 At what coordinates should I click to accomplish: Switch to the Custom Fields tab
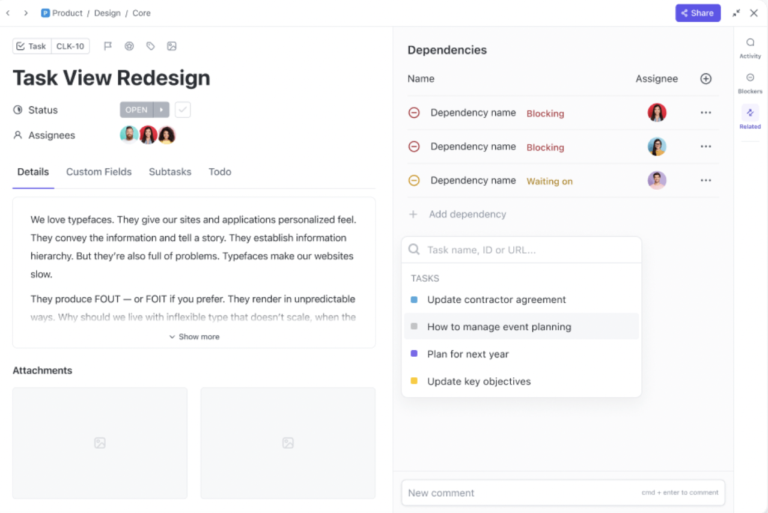(x=99, y=172)
